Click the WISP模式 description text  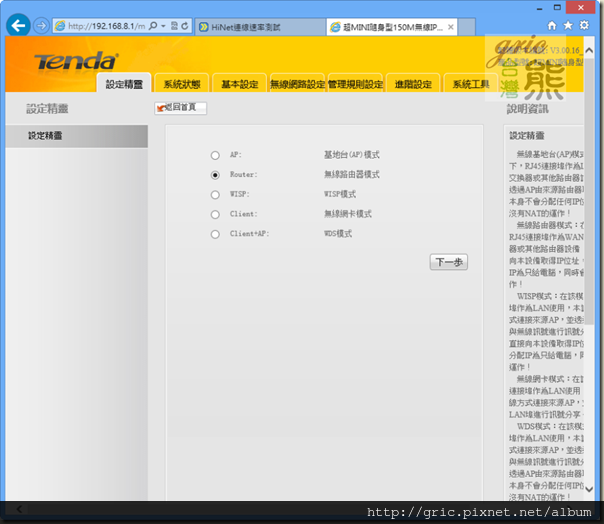(340, 194)
